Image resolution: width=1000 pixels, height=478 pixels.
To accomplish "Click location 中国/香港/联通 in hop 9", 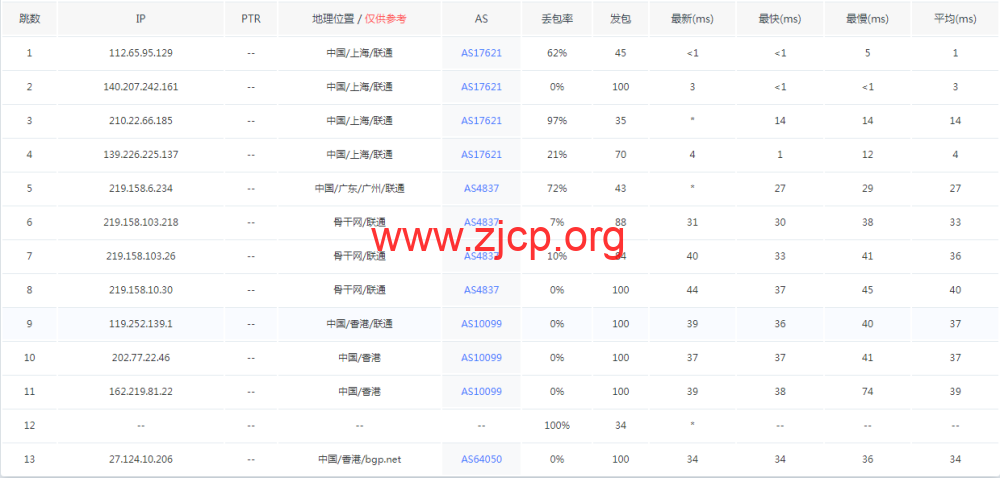I will pos(360,324).
